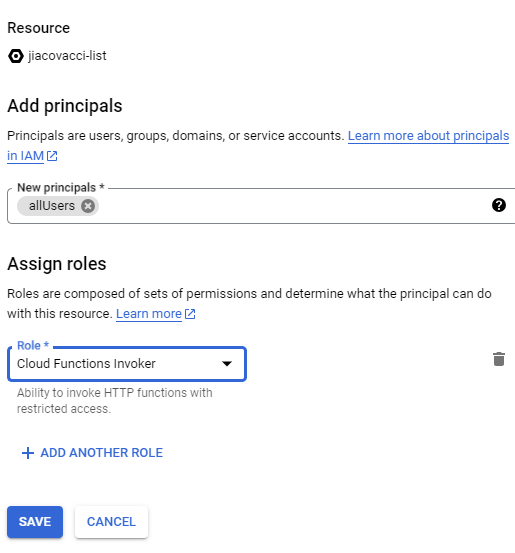Image resolution: width=515 pixels, height=553 pixels.
Task: Click external icon next to Learn more
Action: point(190,314)
